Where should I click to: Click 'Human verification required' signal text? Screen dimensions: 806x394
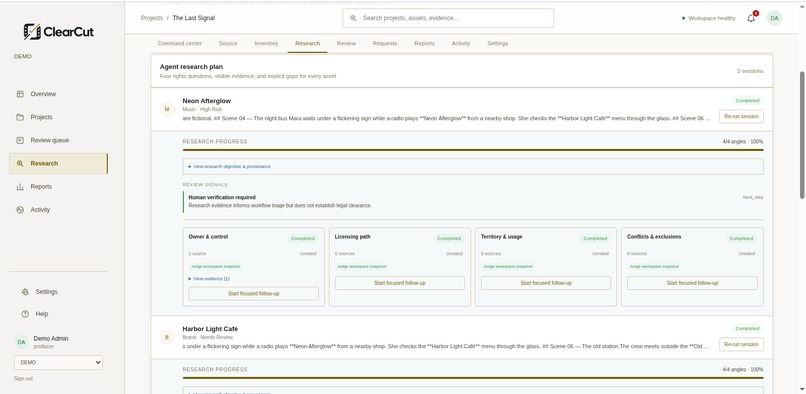pos(222,198)
